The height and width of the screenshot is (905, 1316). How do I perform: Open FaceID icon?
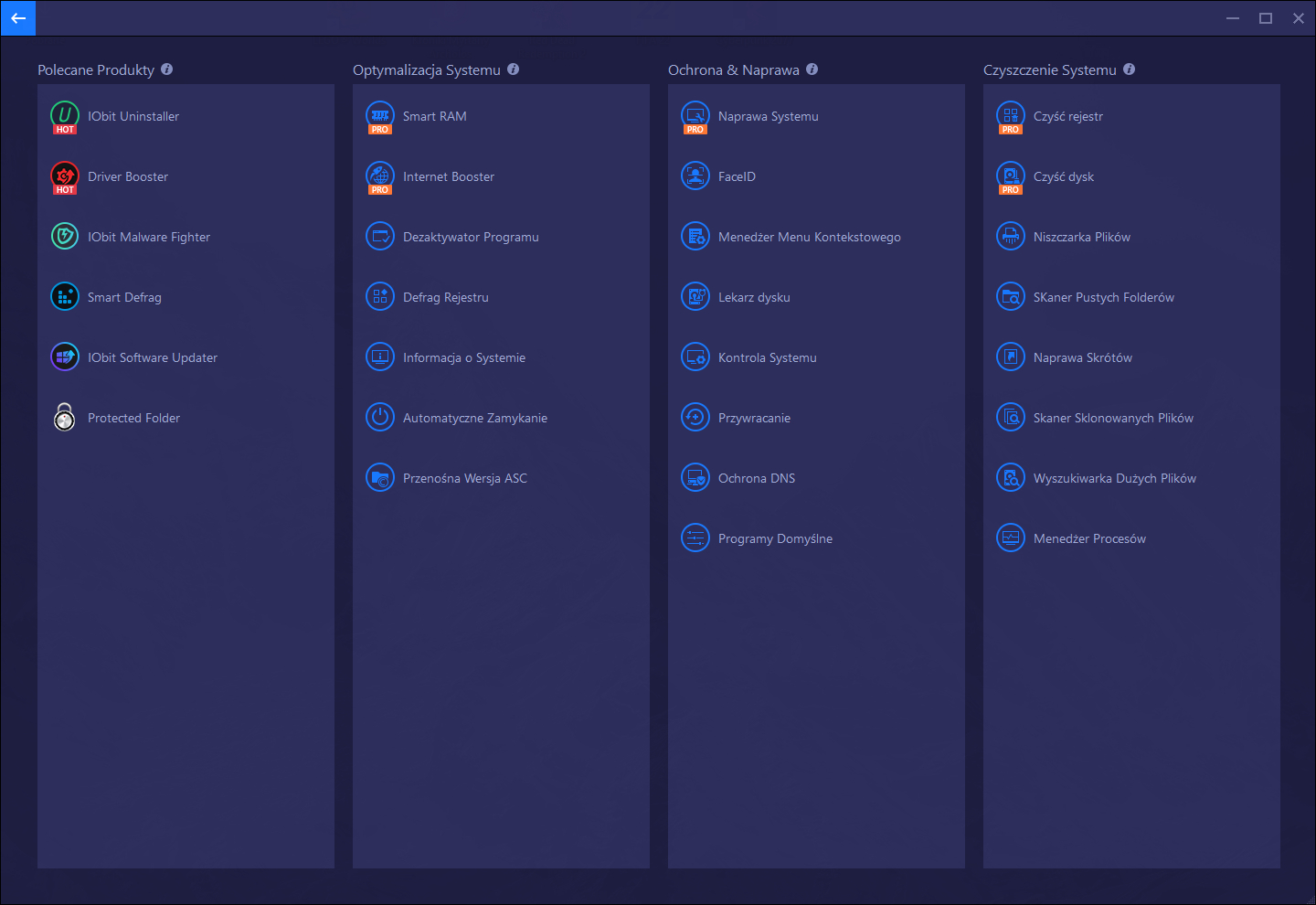[x=695, y=176]
